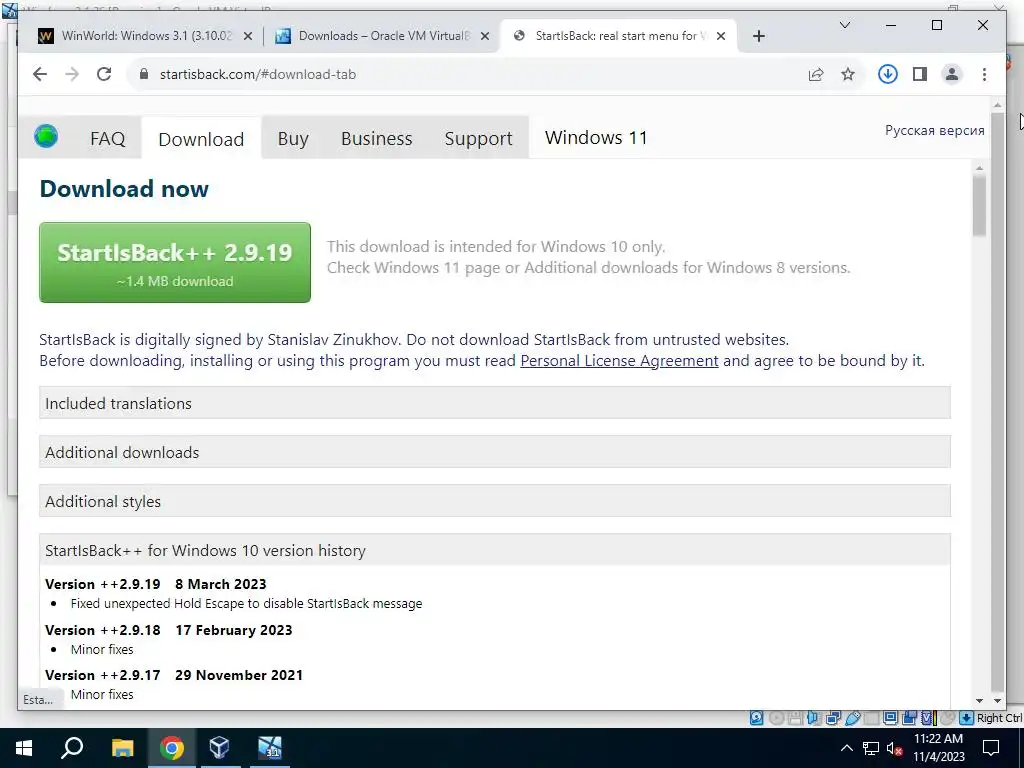Click the Windows 3.1 VM taskbar icon
The height and width of the screenshot is (768, 1024).
tap(269, 748)
